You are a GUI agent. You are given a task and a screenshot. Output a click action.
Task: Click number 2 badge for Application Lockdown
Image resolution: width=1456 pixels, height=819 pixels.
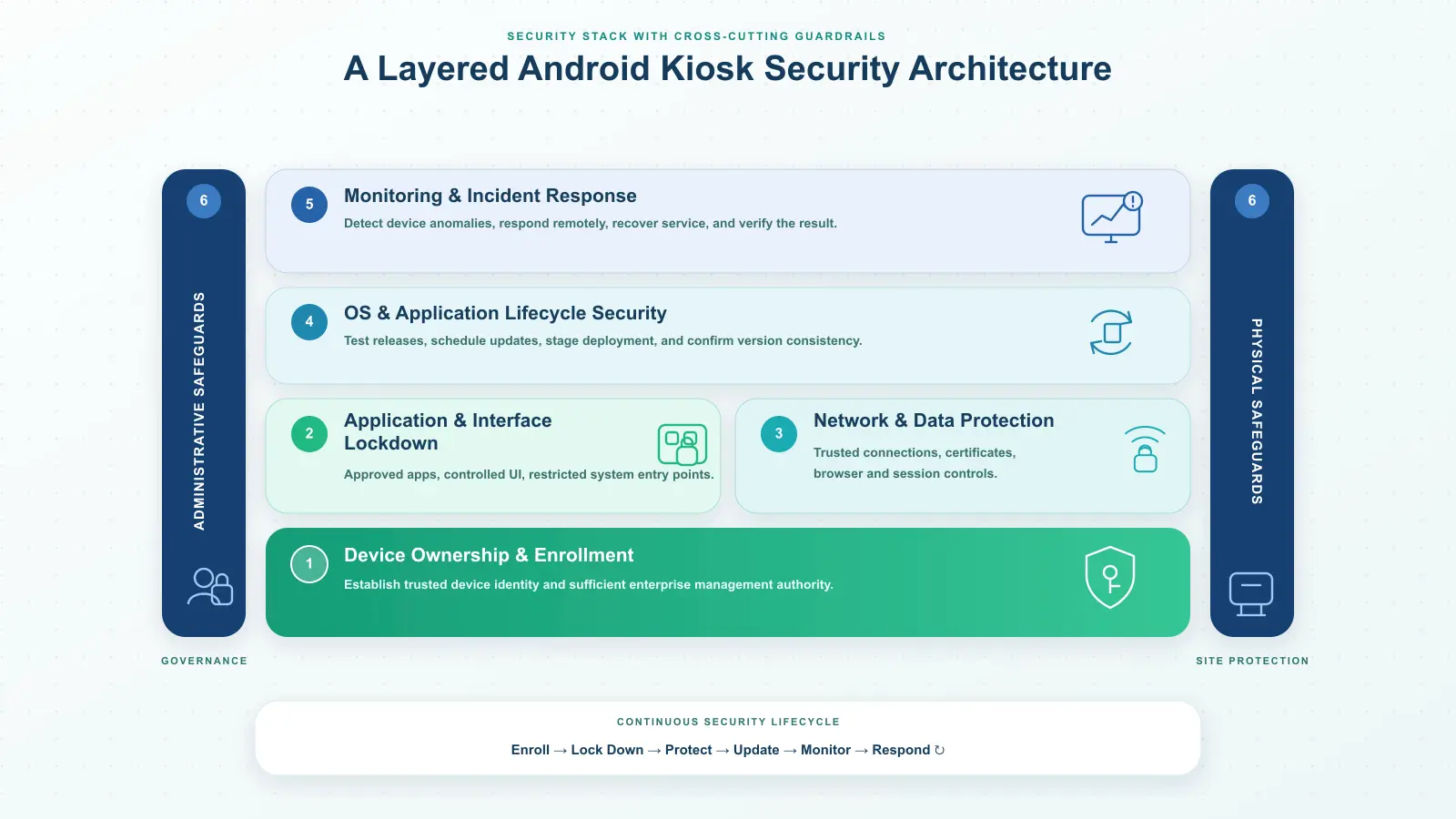(309, 433)
